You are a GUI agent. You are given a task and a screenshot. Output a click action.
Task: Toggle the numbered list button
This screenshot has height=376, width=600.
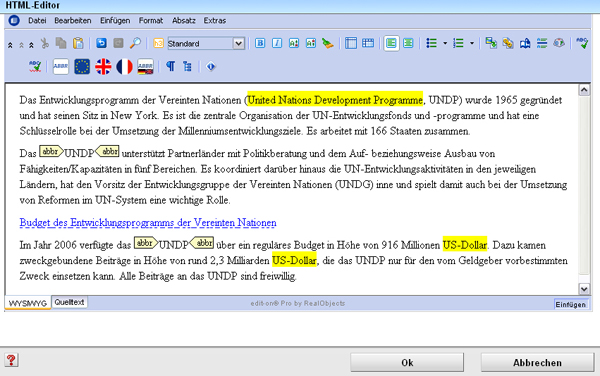tap(458, 43)
